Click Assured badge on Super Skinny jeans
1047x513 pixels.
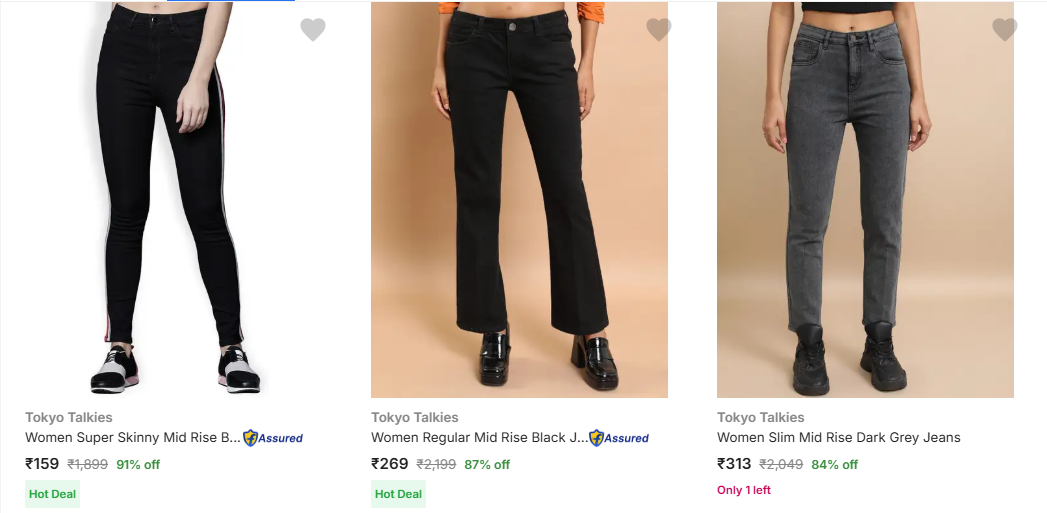273,438
